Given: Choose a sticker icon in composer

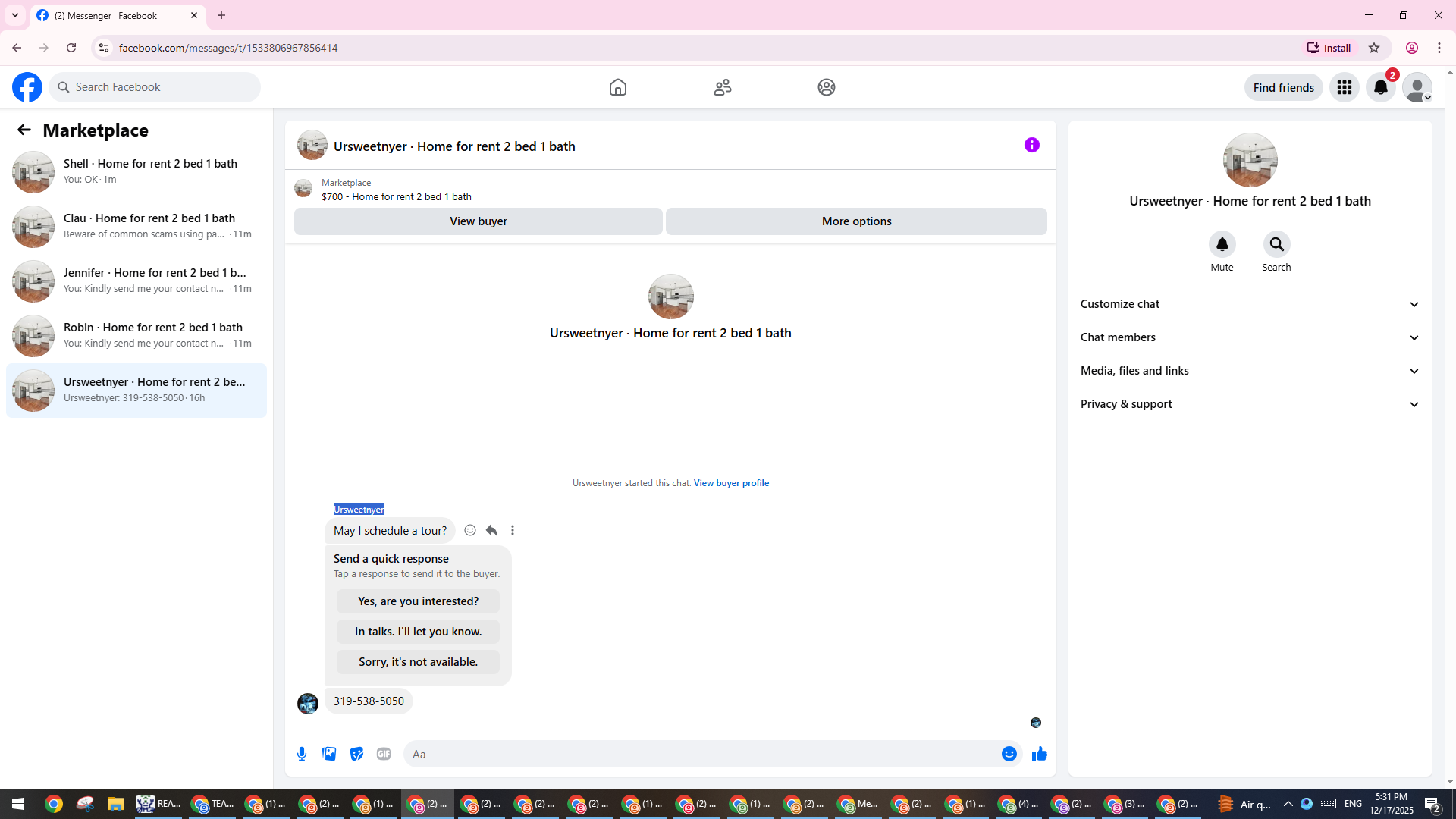Looking at the screenshot, I should click(x=356, y=754).
